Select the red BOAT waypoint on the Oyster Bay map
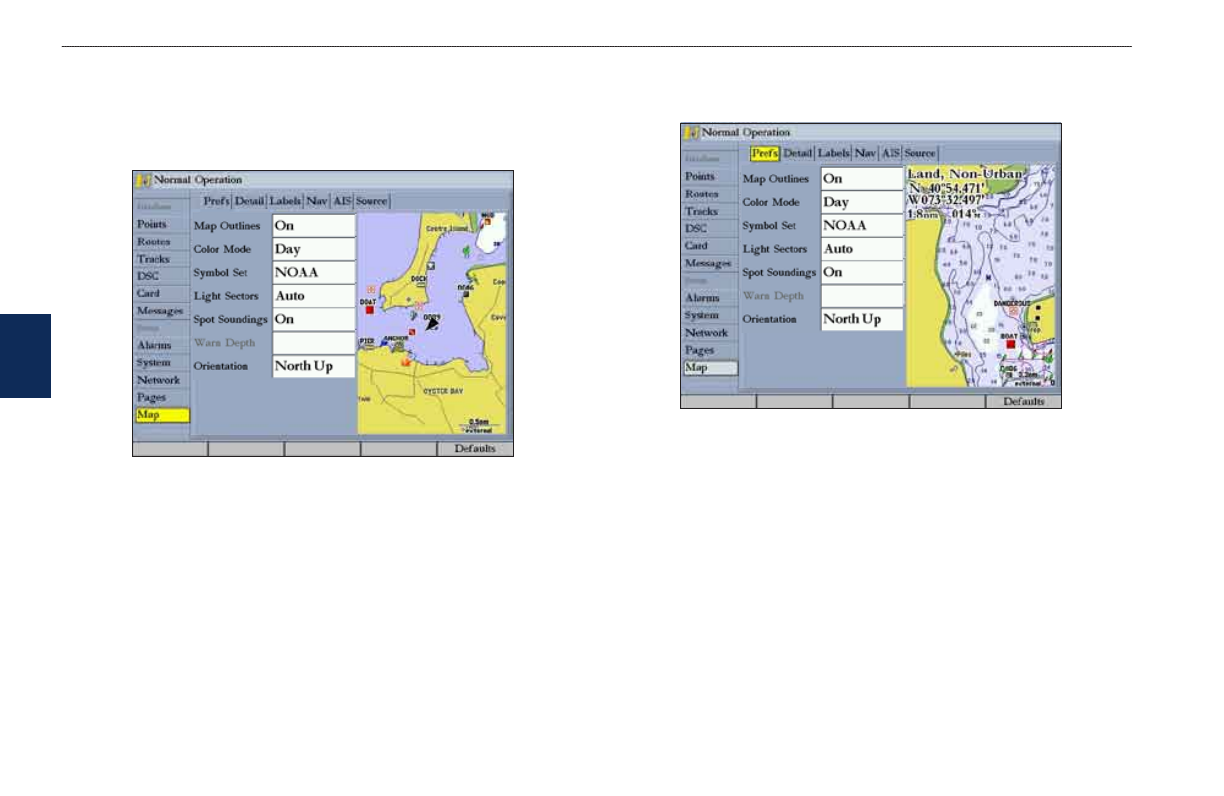Screen dimensions: 1224x796 pos(369,310)
